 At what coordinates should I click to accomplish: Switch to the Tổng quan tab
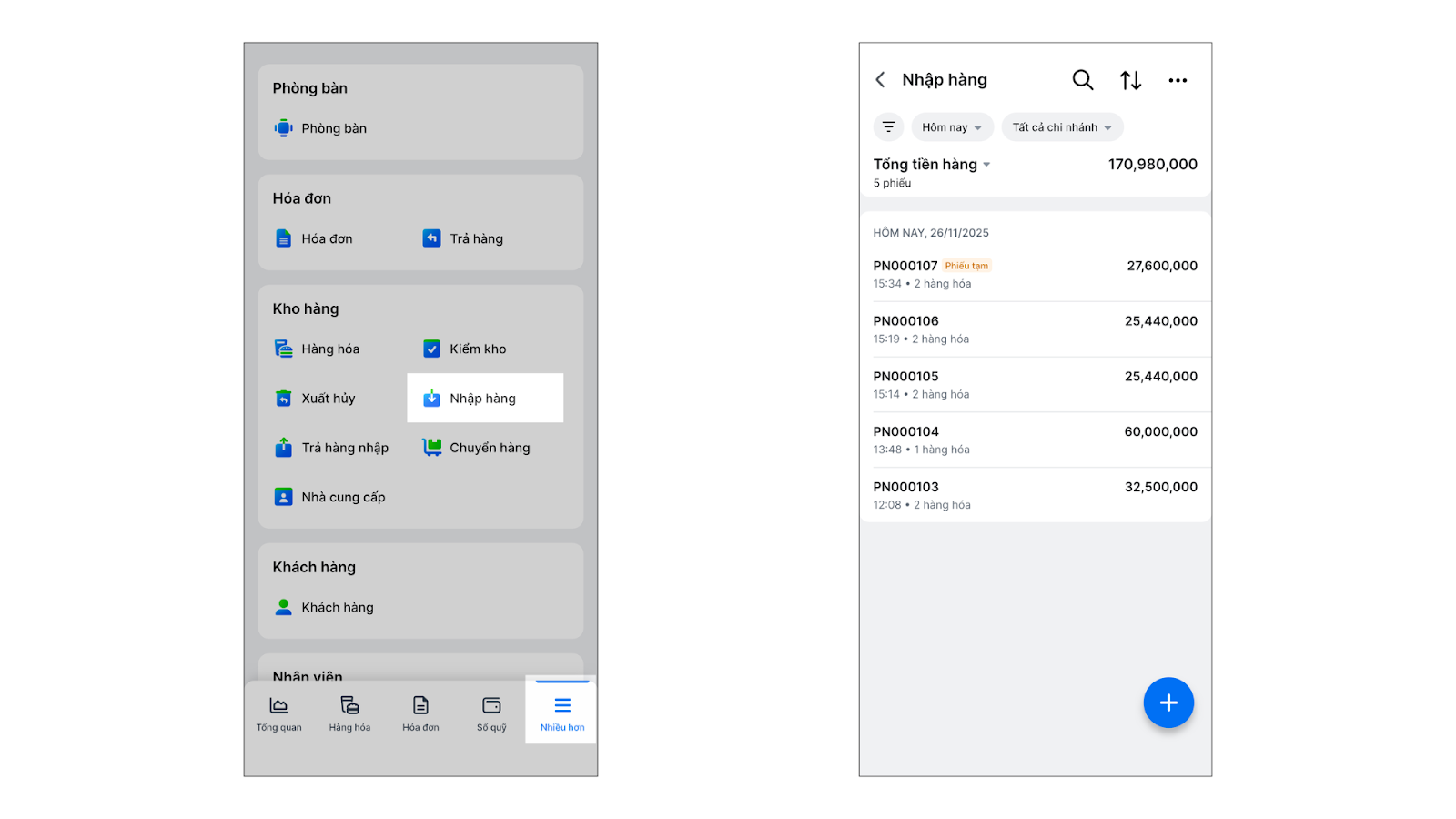pos(278,713)
